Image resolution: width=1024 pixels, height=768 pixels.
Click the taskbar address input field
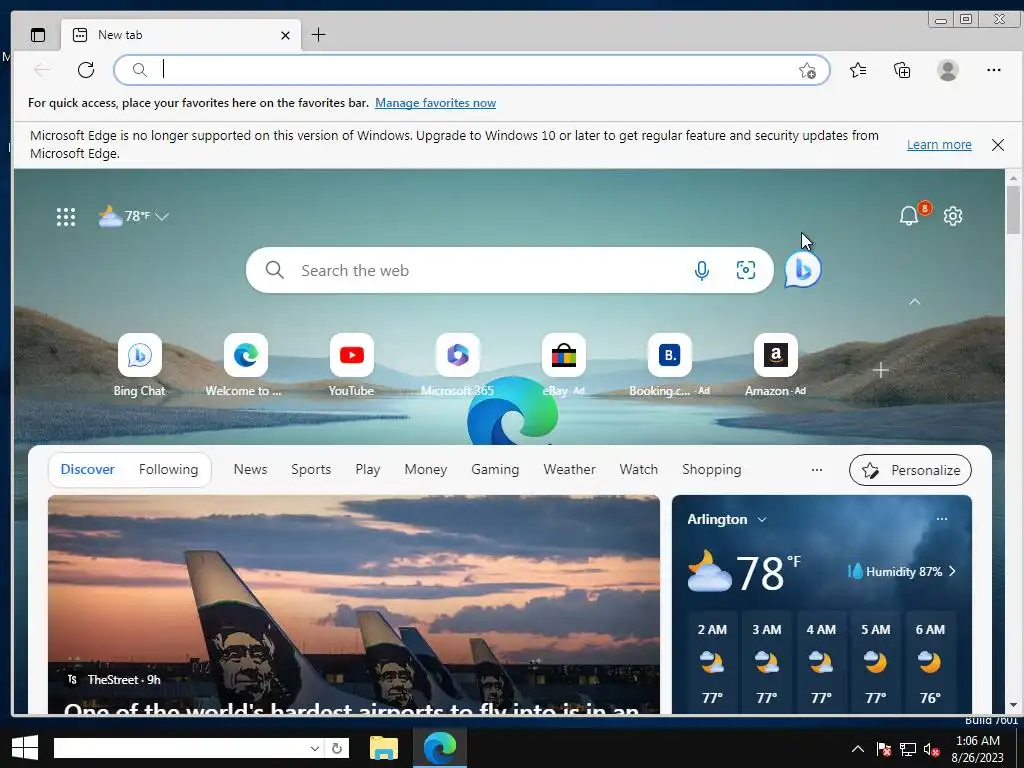click(180, 748)
